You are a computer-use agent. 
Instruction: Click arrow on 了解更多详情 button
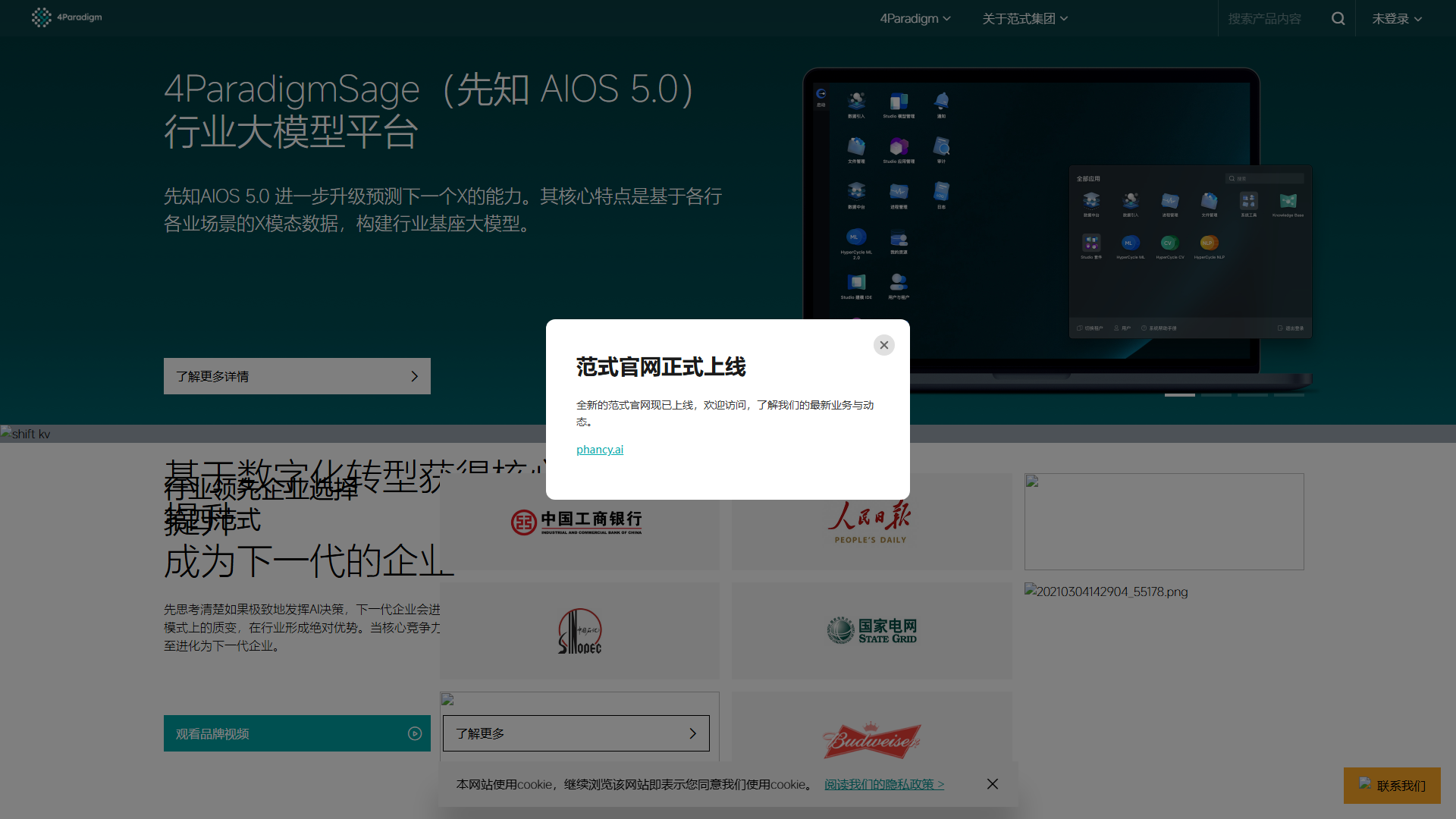click(x=414, y=376)
